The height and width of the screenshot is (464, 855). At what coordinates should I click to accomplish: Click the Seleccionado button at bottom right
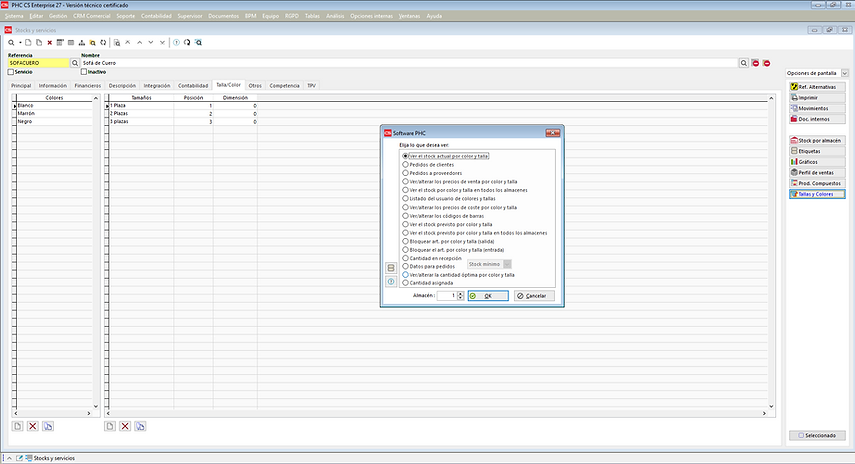(x=817, y=435)
